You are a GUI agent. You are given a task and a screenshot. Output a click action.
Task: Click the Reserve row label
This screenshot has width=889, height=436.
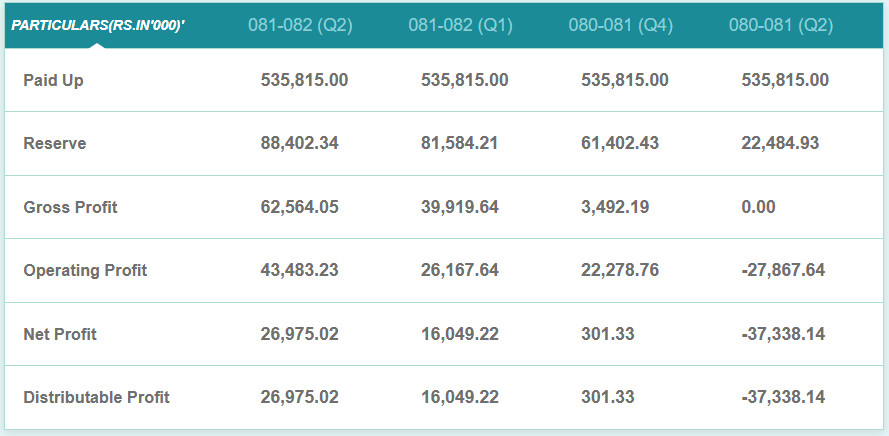point(55,143)
